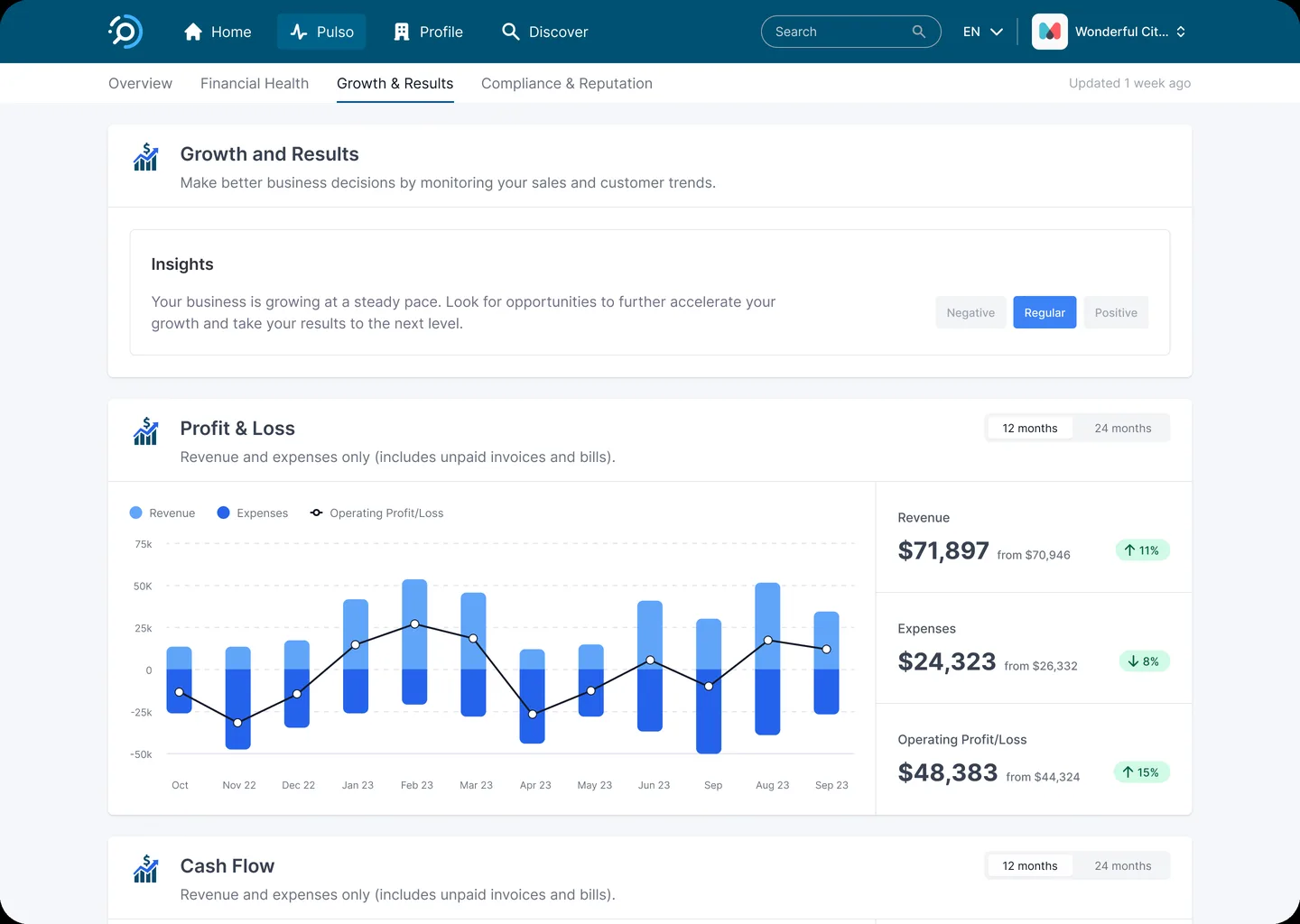The height and width of the screenshot is (924, 1300).
Task: Open the Overview tab
Action: click(140, 83)
